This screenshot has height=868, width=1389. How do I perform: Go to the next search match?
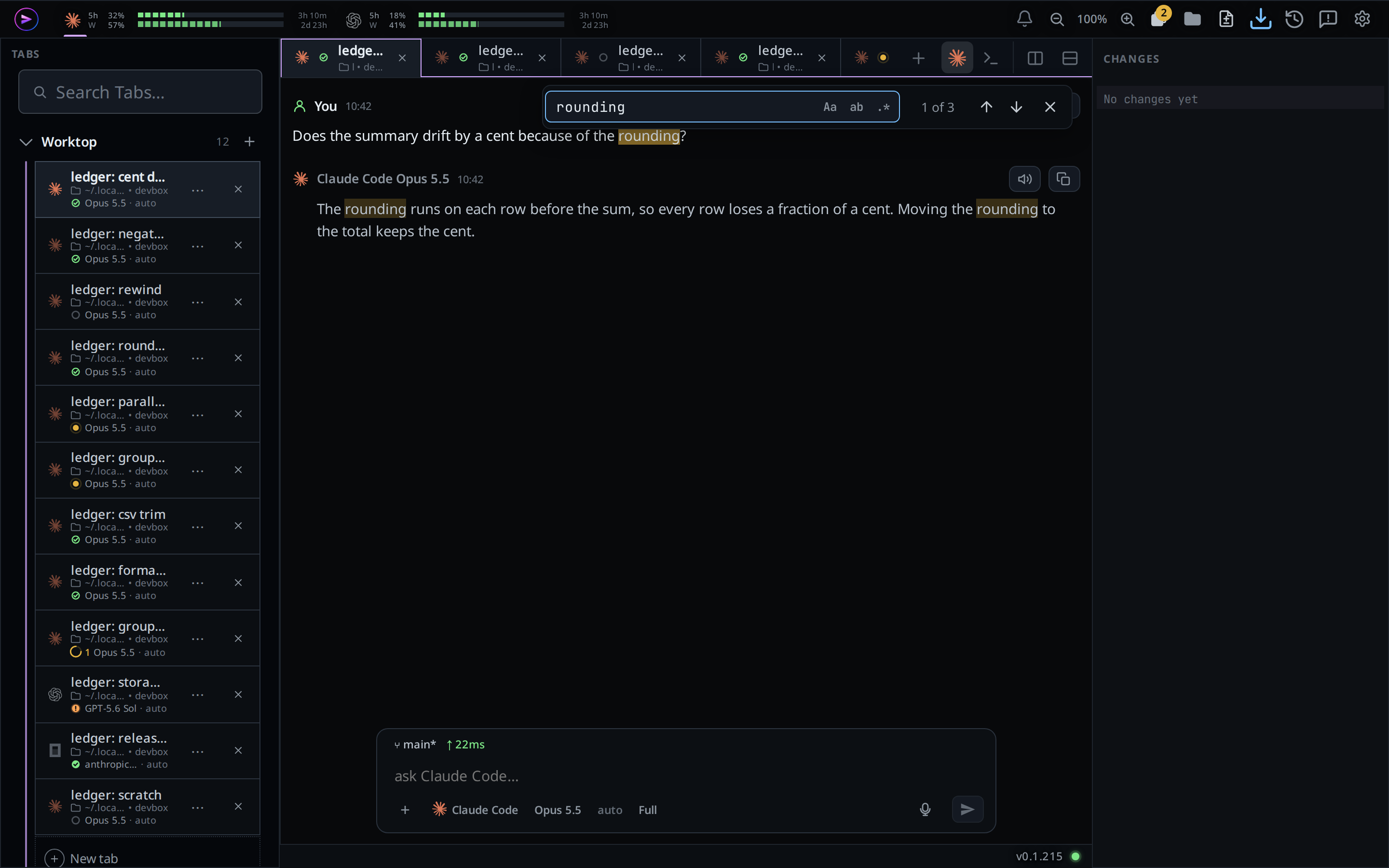(1017, 107)
